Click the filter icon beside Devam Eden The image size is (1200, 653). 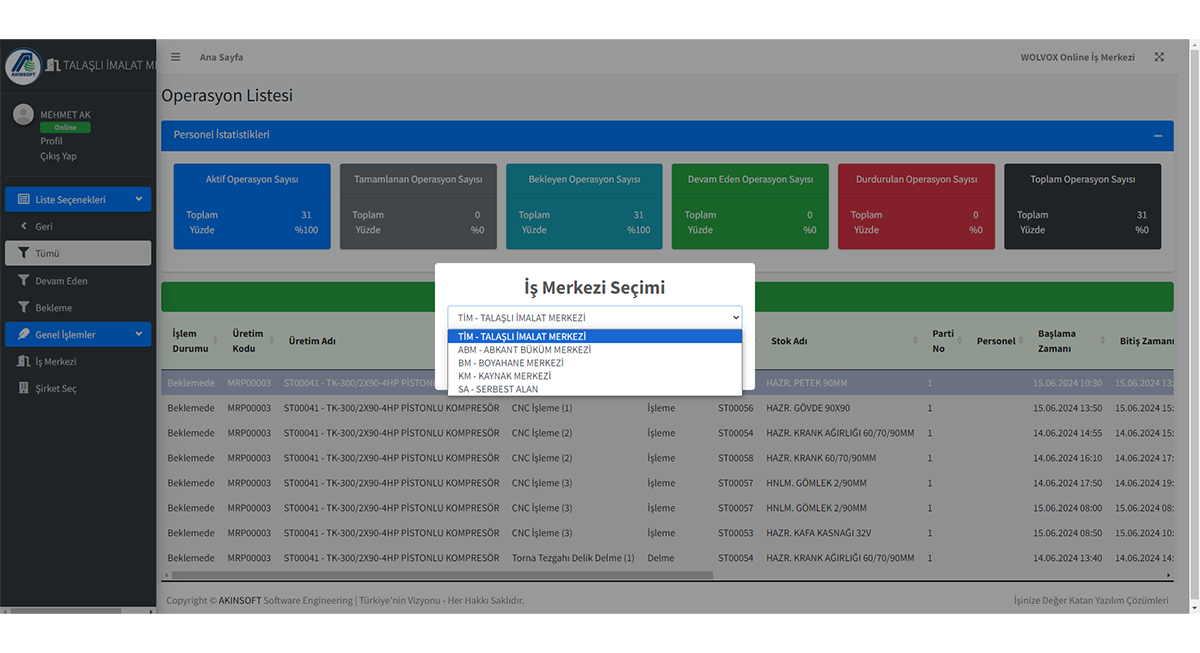pyautogui.click(x=24, y=281)
